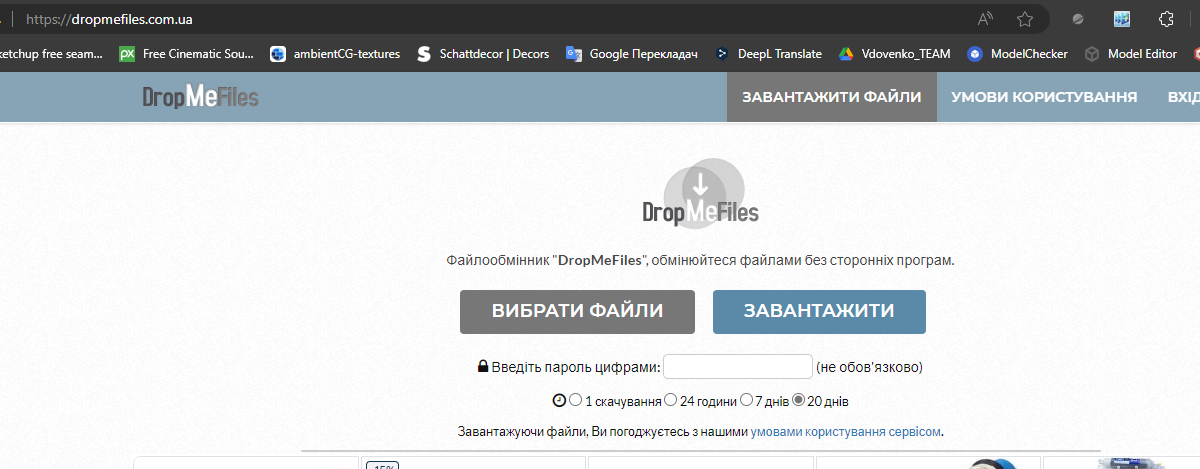The height and width of the screenshot is (469, 1200).
Task: Click the favorites star icon in address bar
Action: 1025,18
